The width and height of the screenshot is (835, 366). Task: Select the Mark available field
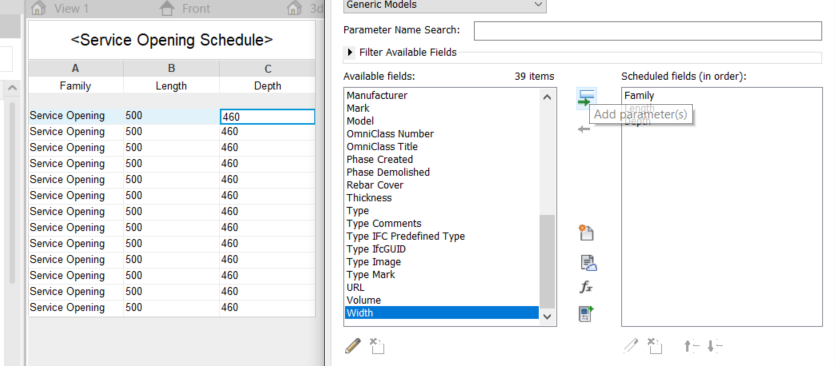coord(358,108)
